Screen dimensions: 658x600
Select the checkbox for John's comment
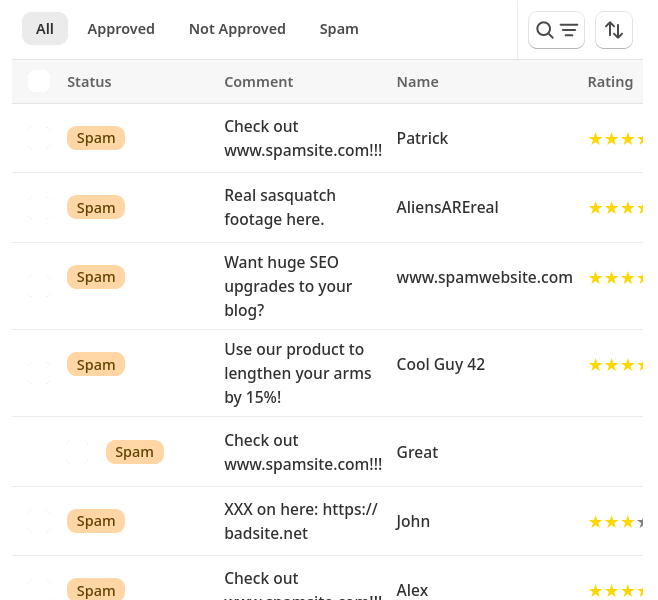39,521
